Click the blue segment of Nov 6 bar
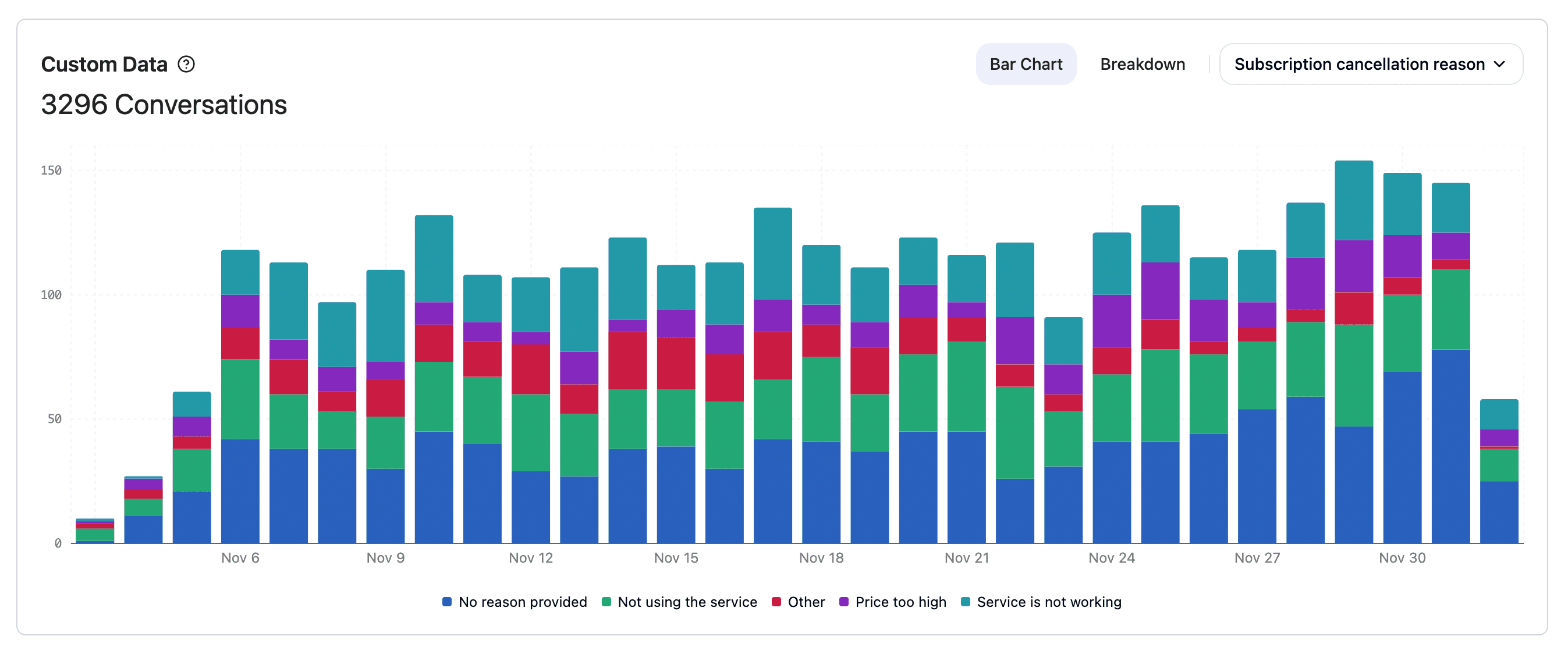The image size is (1568, 661). (240, 490)
